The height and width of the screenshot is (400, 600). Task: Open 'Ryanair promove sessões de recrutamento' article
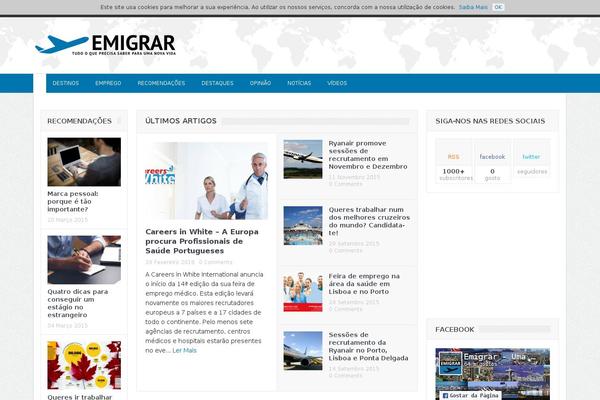pos(368,155)
